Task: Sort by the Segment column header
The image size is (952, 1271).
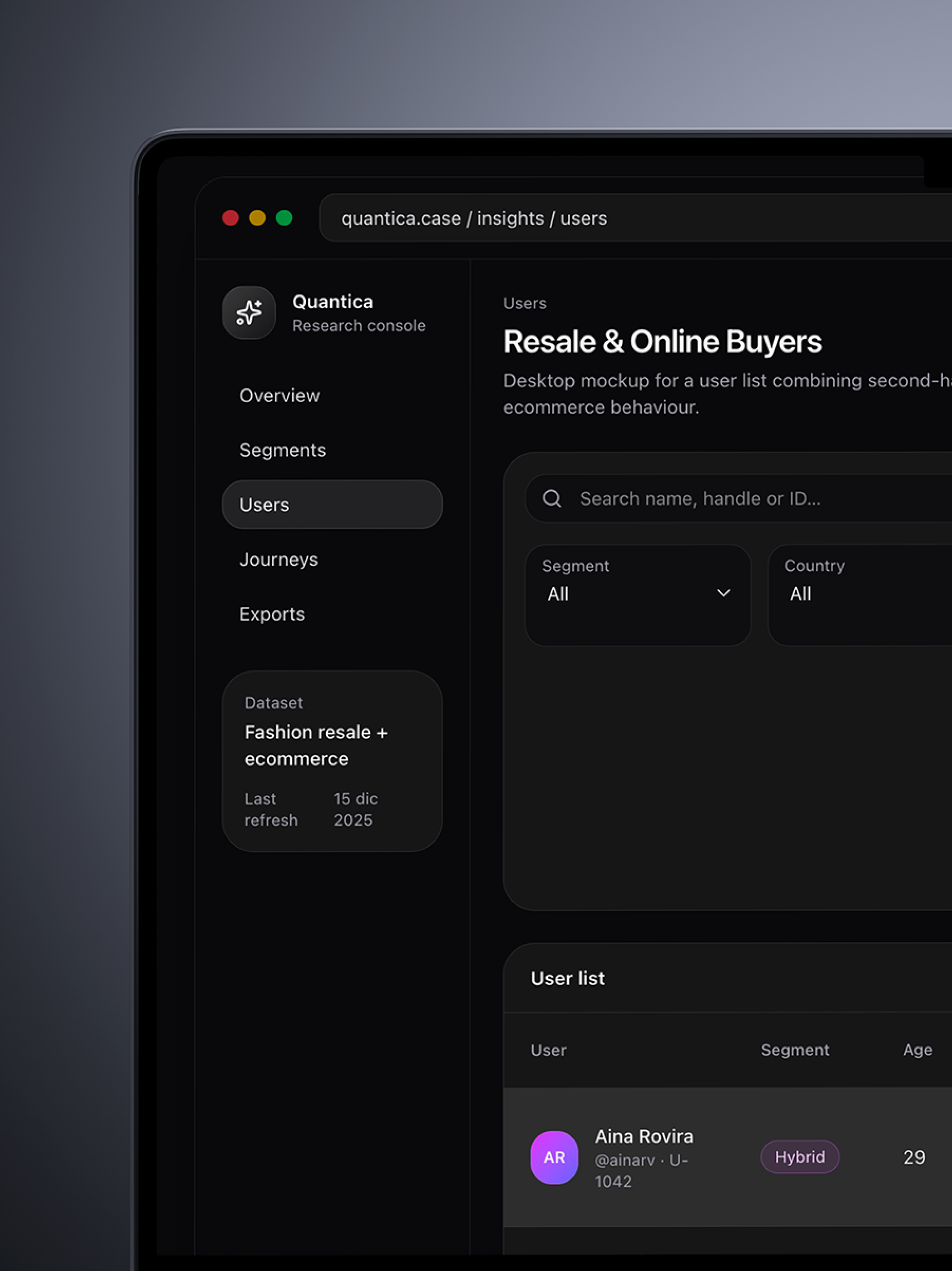Action: (795, 1051)
